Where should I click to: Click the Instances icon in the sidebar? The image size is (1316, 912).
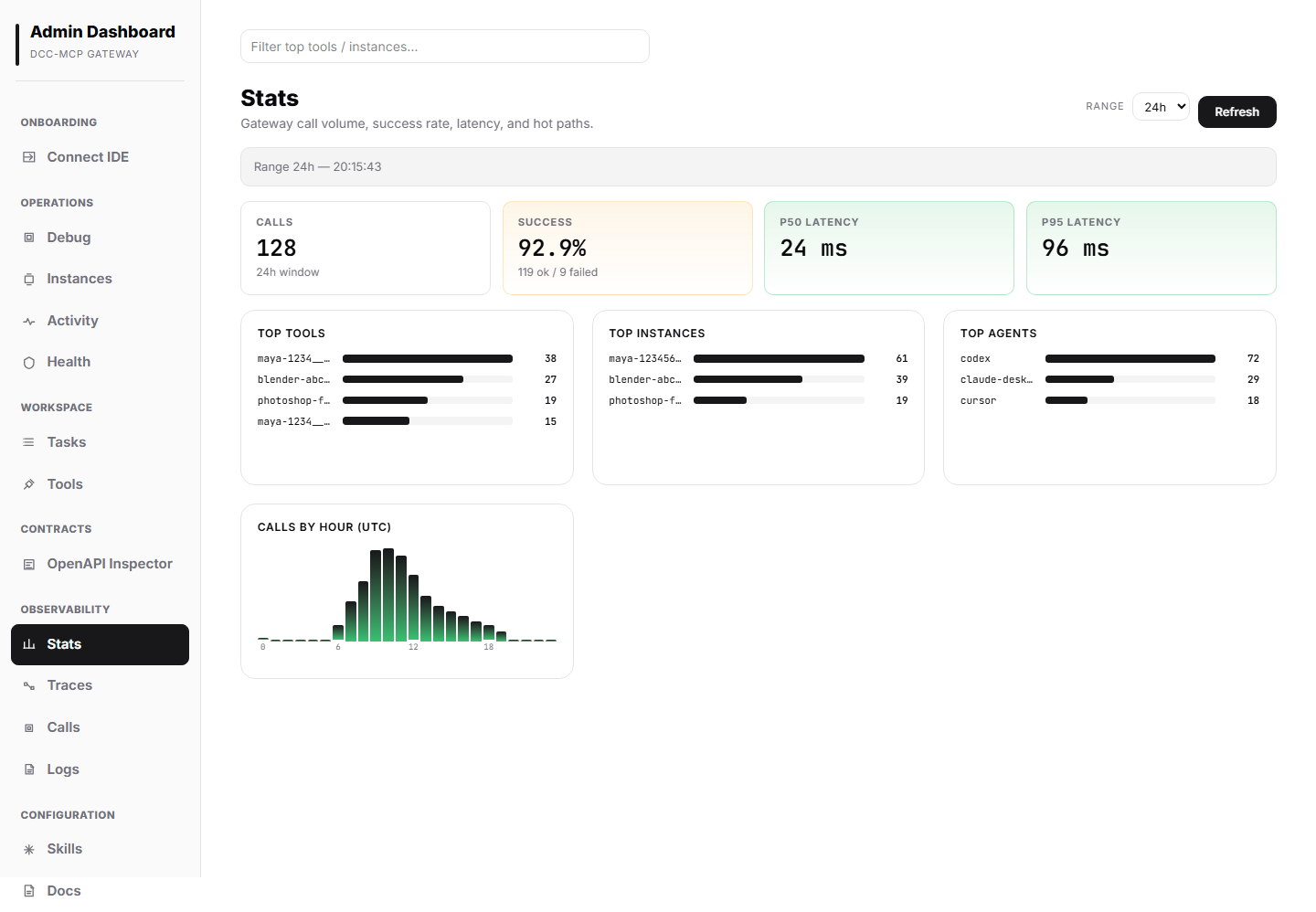29,279
